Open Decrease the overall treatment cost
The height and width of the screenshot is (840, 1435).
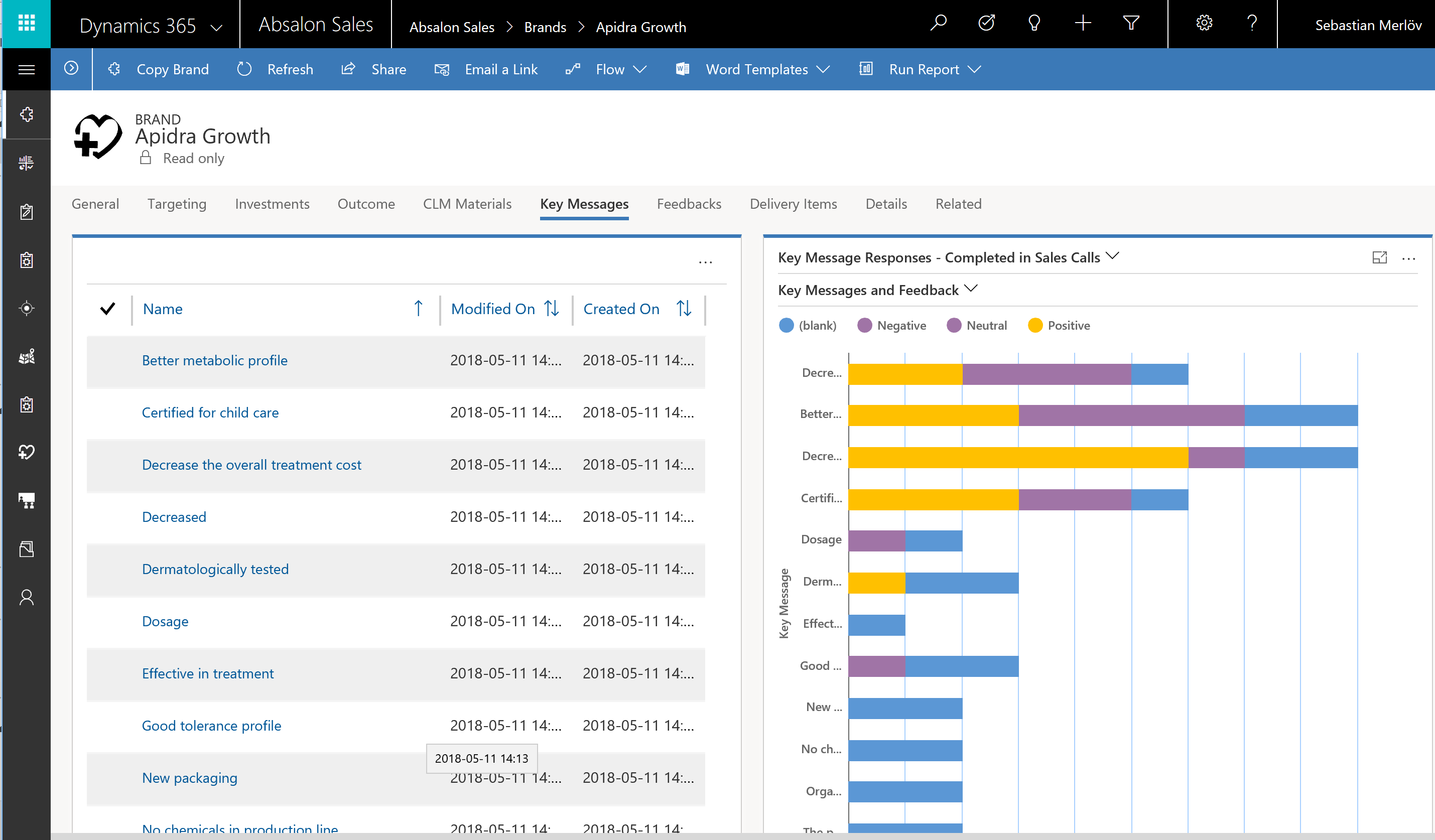(x=251, y=465)
